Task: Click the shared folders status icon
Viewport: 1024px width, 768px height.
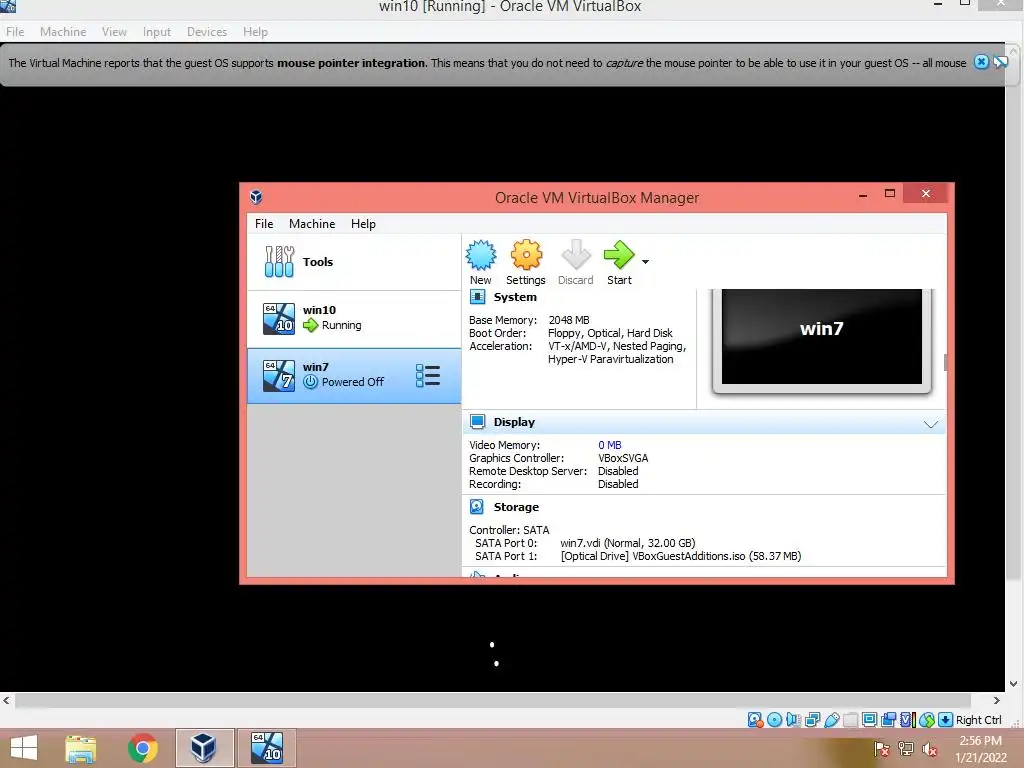Action: [x=850, y=720]
